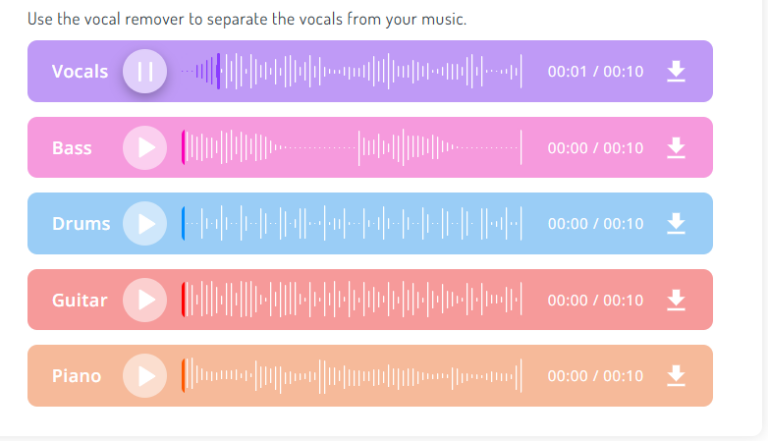Pause the Vocals track playback

[x=145, y=71]
